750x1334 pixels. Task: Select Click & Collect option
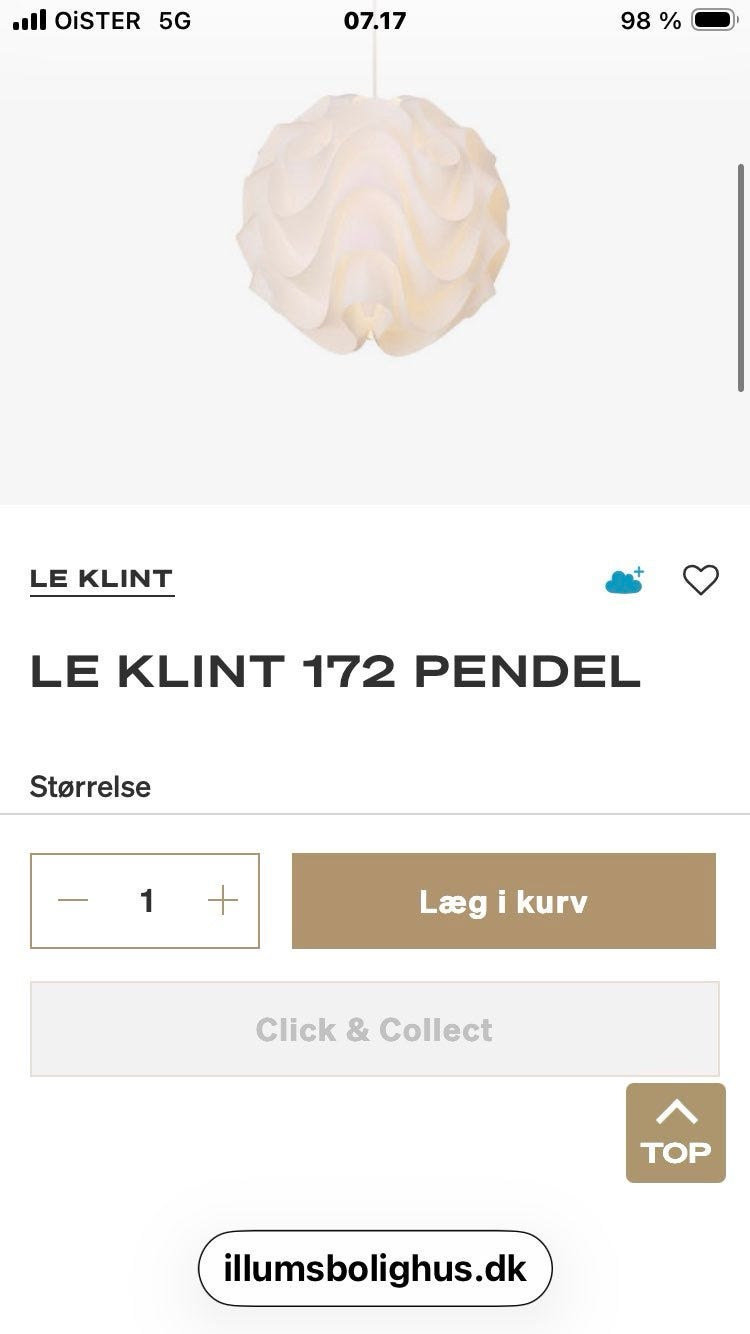point(375,1029)
